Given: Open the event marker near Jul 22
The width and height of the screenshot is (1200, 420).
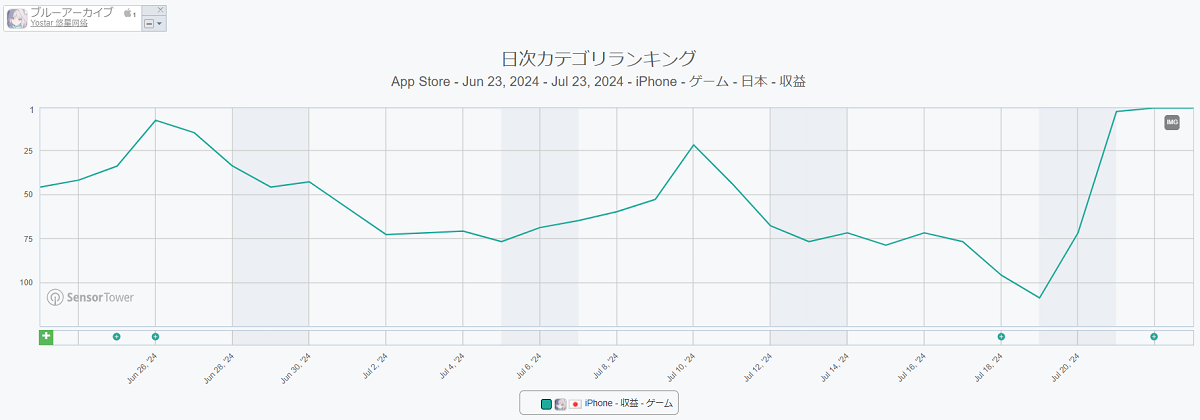Looking at the screenshot, I should (1154, 337).
